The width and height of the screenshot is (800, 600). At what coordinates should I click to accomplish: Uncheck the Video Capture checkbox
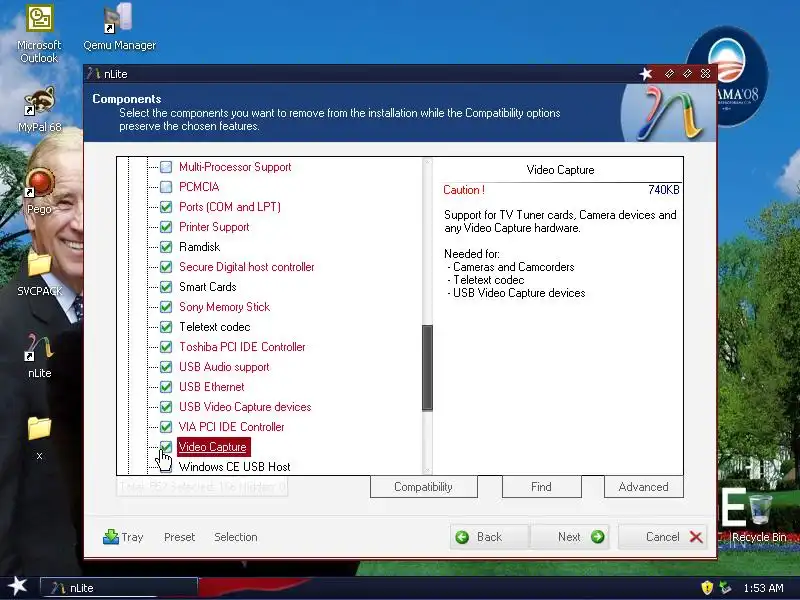166,447
